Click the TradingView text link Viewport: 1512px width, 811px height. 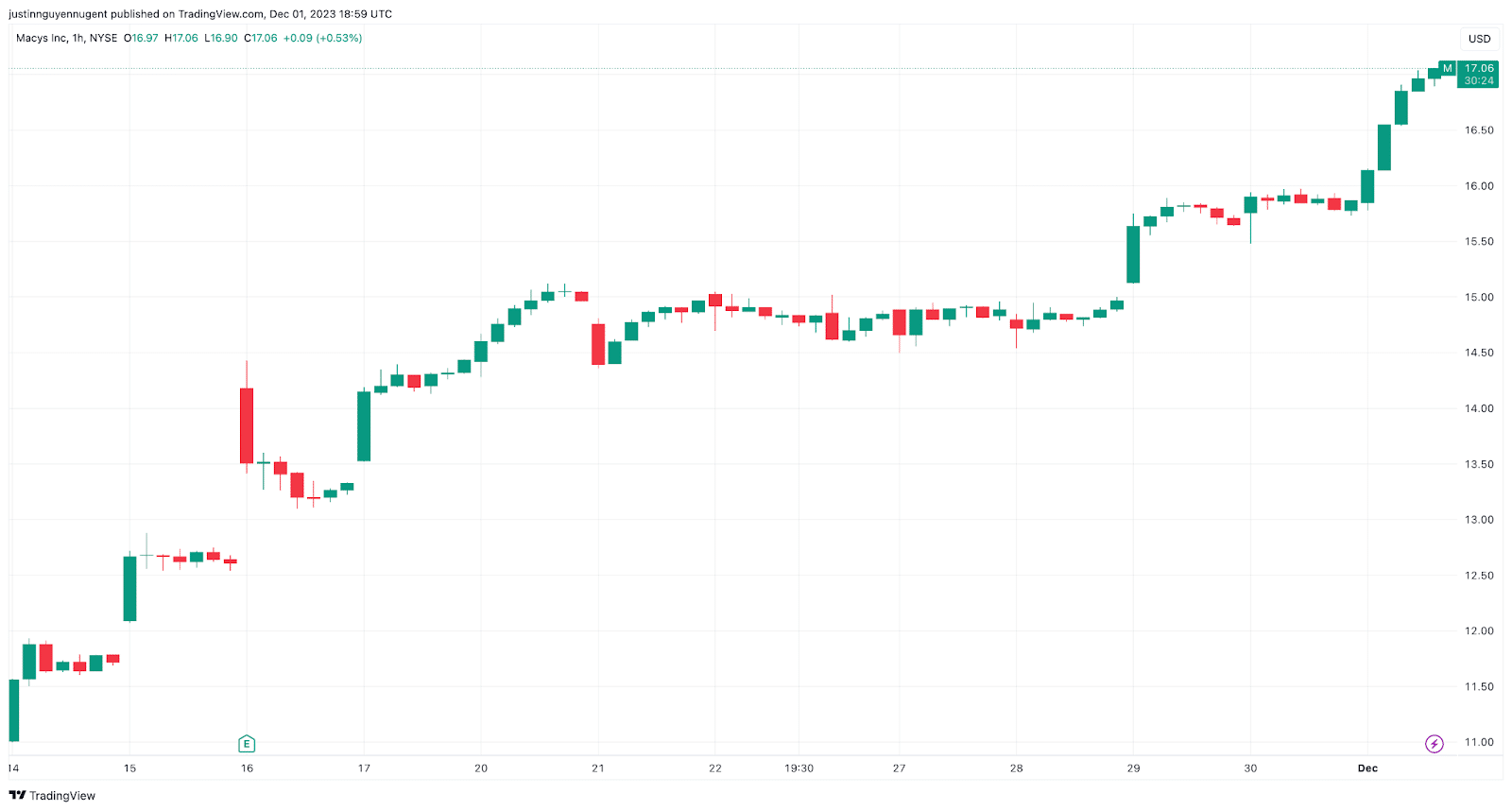click(62, 796)
